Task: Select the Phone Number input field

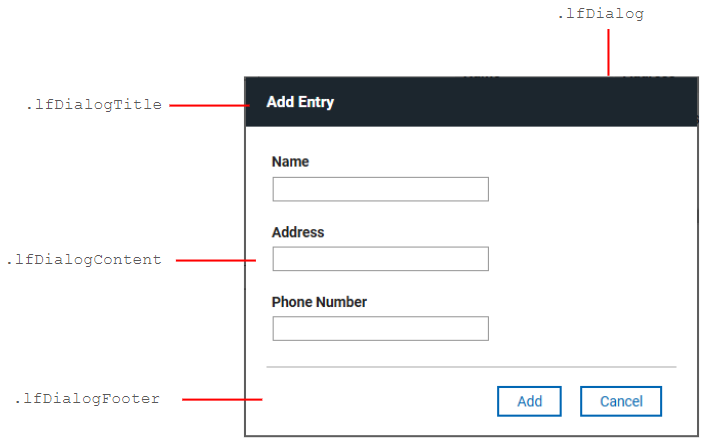Action: (380, 329)
